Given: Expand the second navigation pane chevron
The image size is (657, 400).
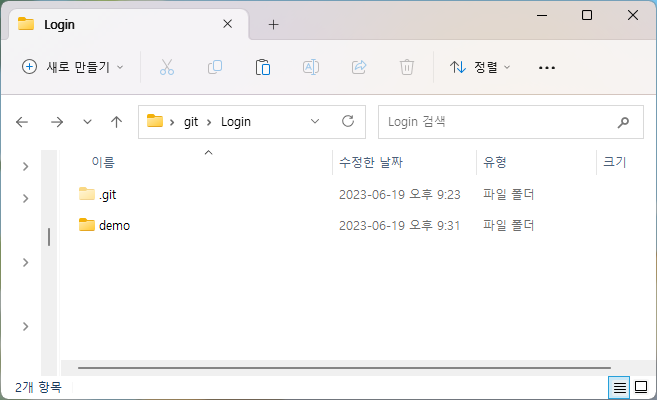Looking at the screenshot, I should coord(26,198).
